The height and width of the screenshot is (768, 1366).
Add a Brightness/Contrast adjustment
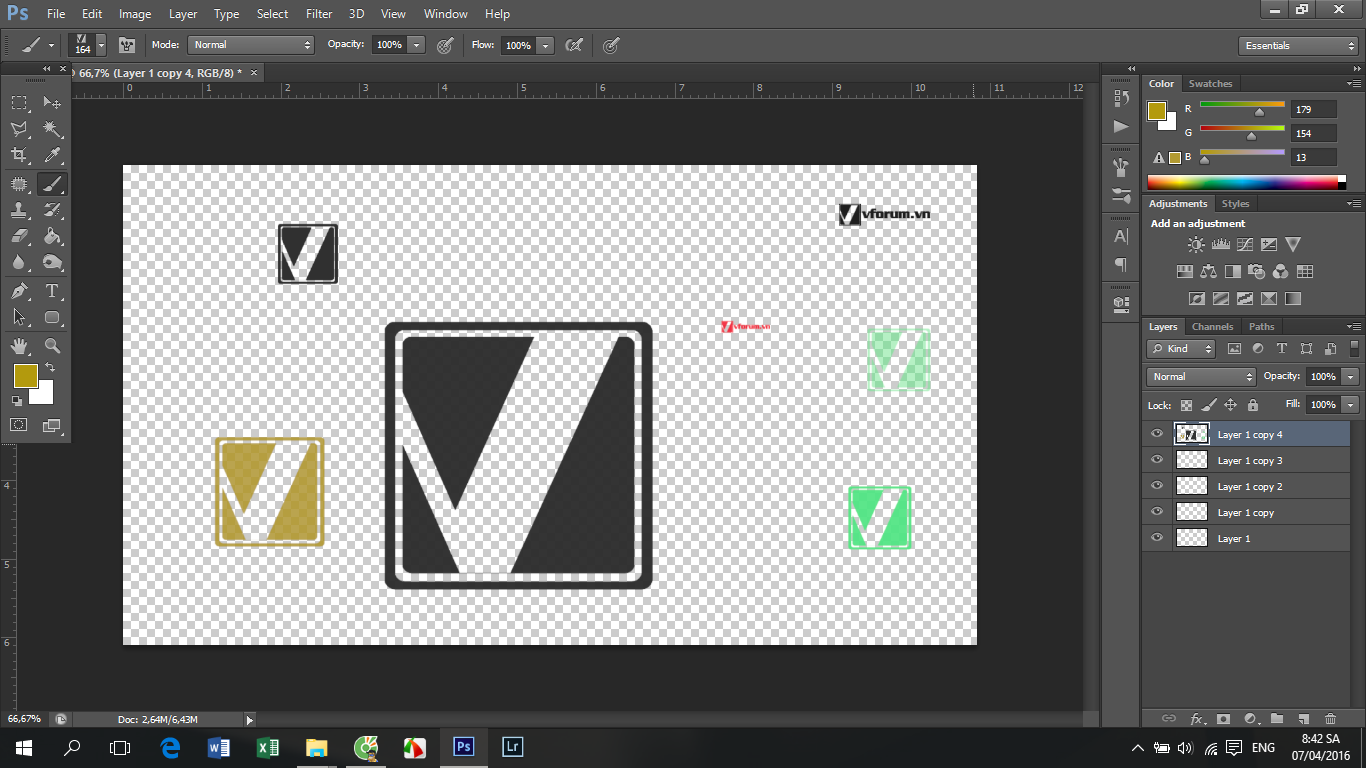pos(1196,244)
